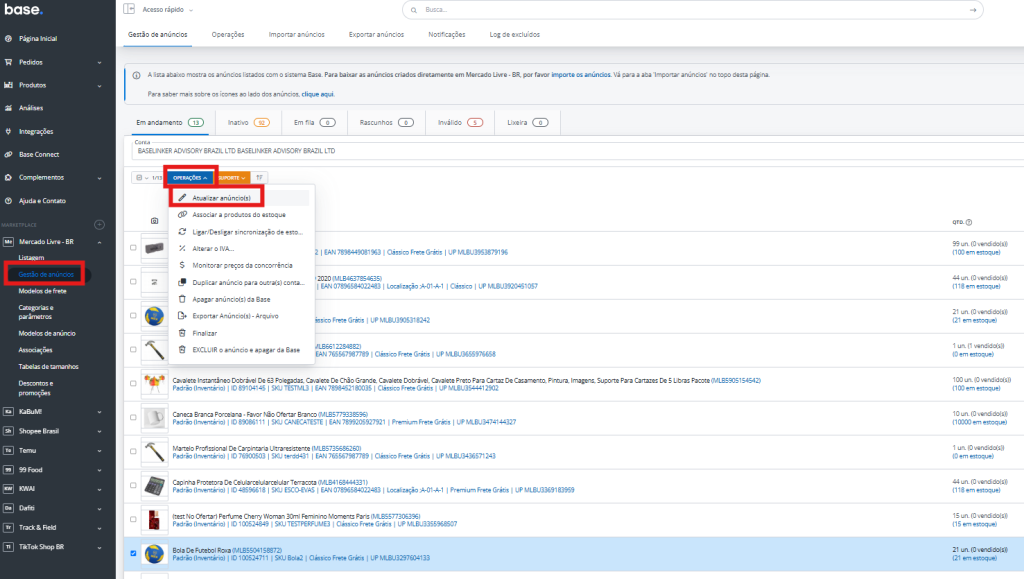Collapse the Mercado Livre - BR section
The width and height of the screenshot is (1024, 579).
[x=100, y=242]
